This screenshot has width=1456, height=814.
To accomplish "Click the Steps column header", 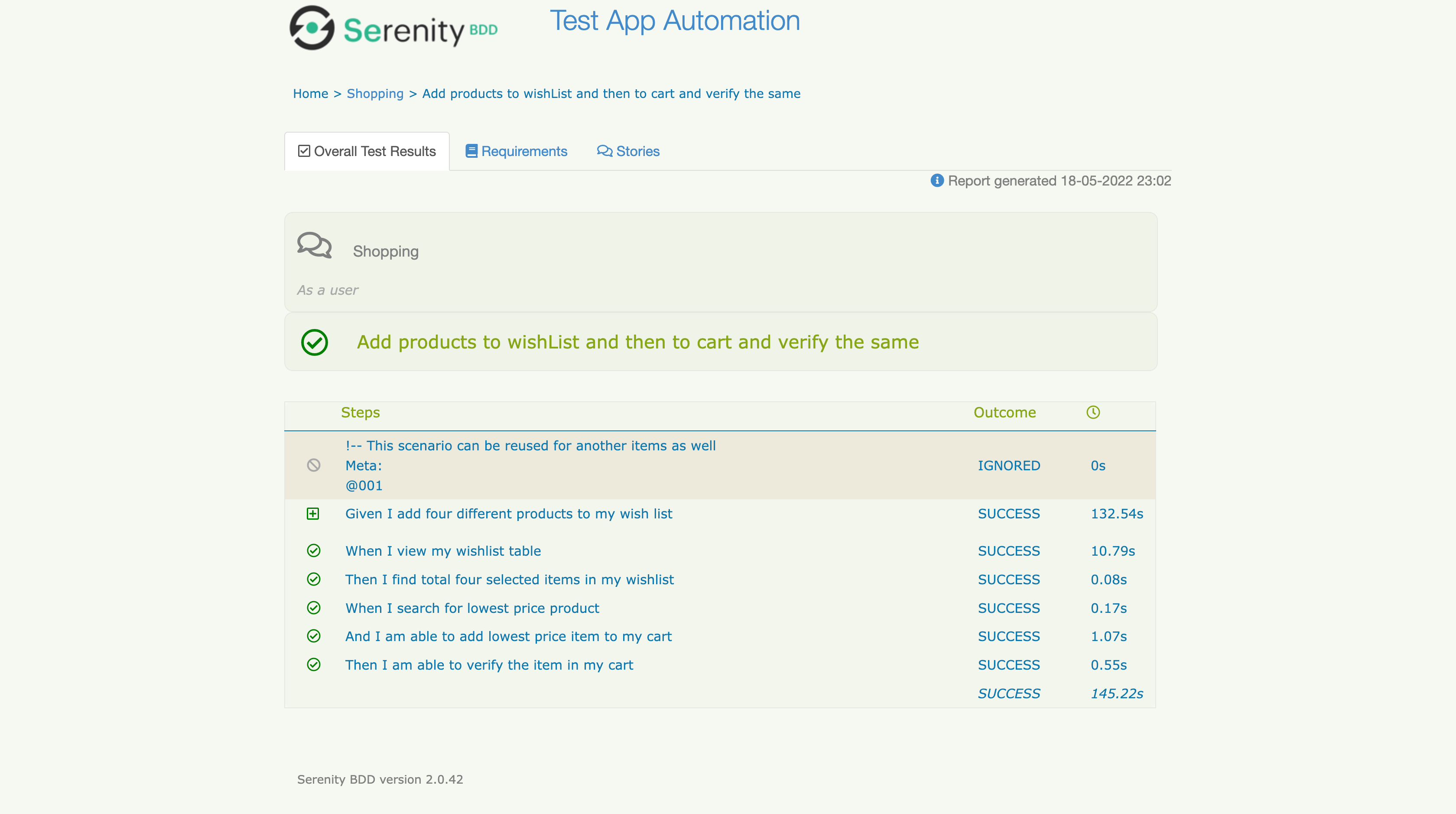I will tap(360, 413).
